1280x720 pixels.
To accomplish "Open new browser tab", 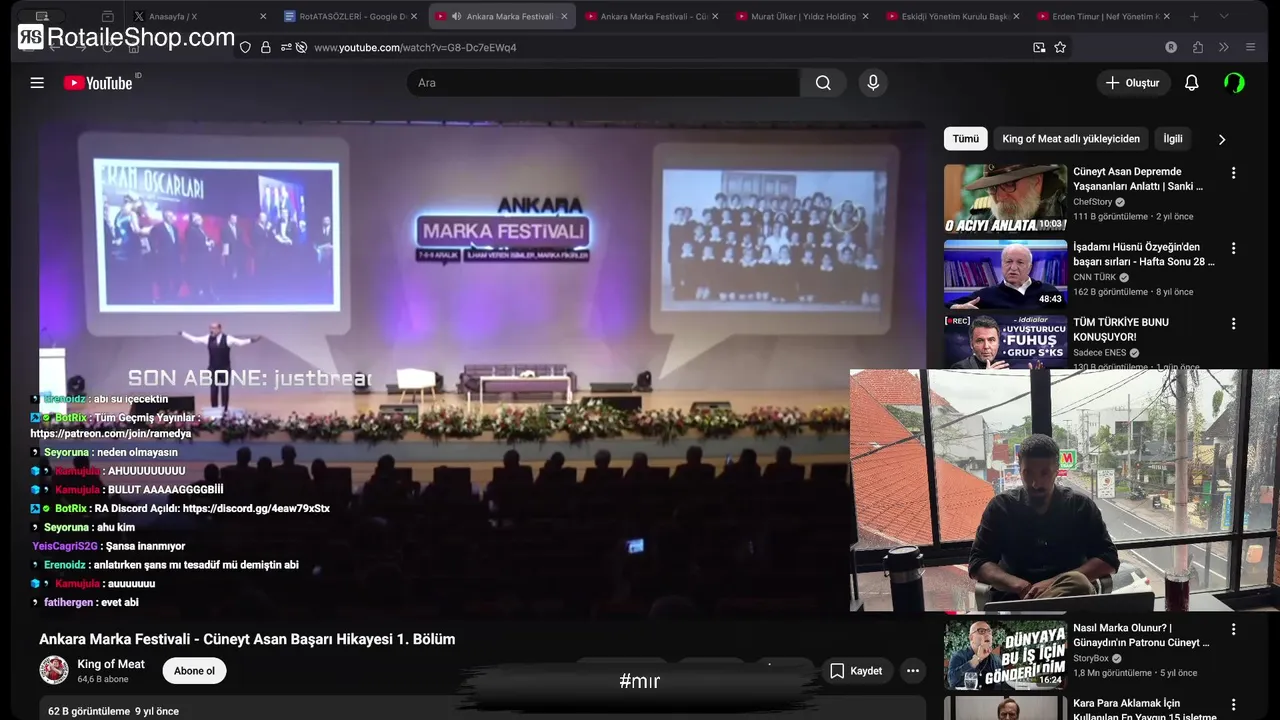I will [1194, 16].
